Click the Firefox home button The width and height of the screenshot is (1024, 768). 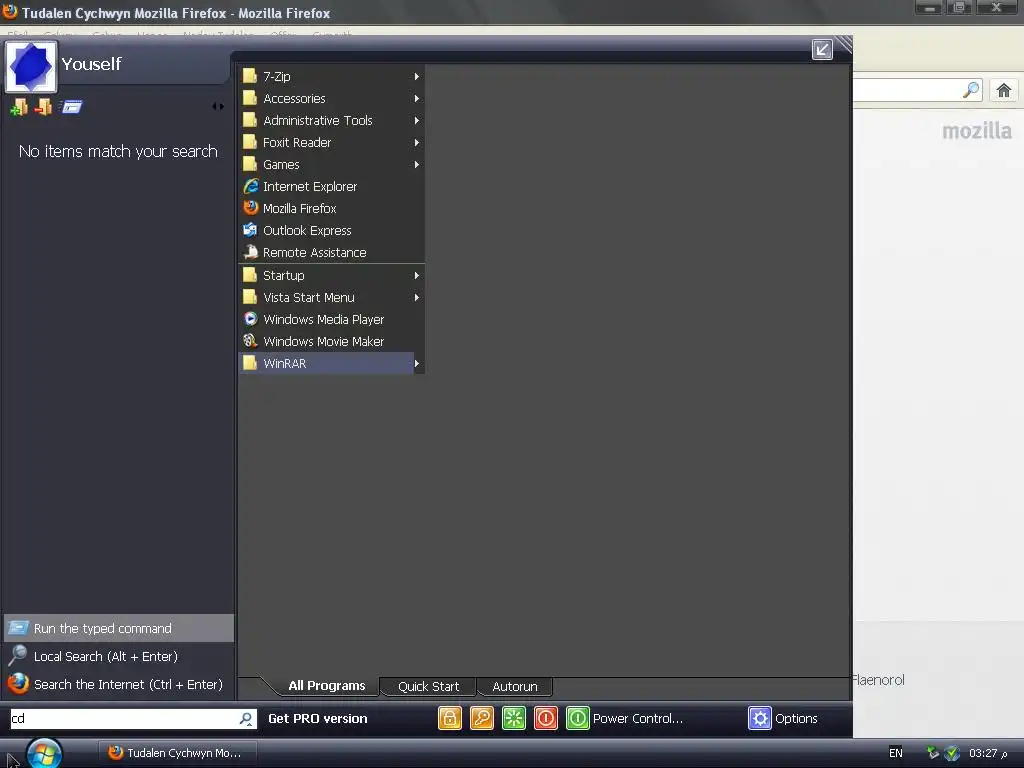tap(1004, 90)
